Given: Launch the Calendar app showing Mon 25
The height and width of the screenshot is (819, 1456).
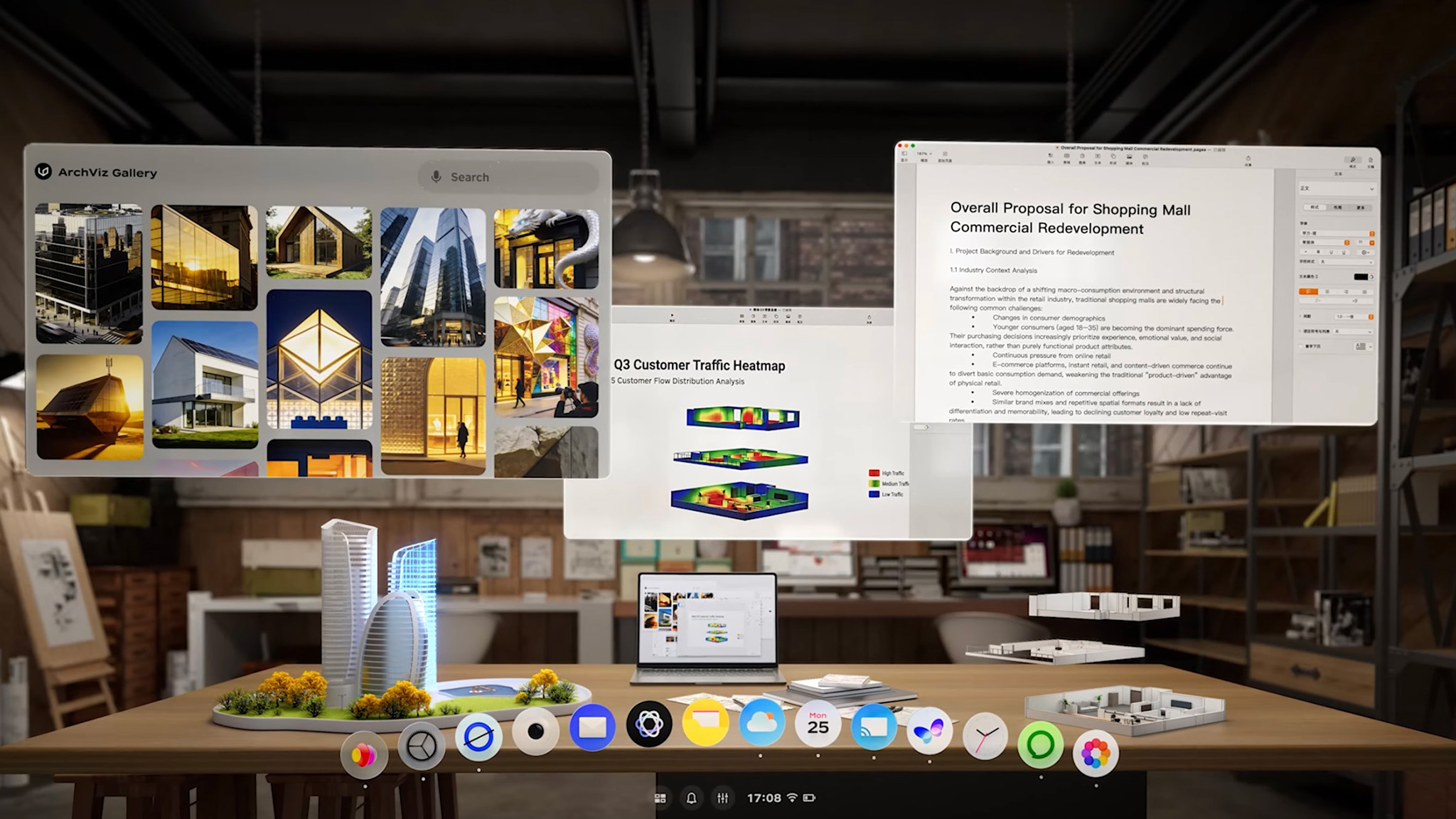Looking at the screenshot, I should click(818, 724).
